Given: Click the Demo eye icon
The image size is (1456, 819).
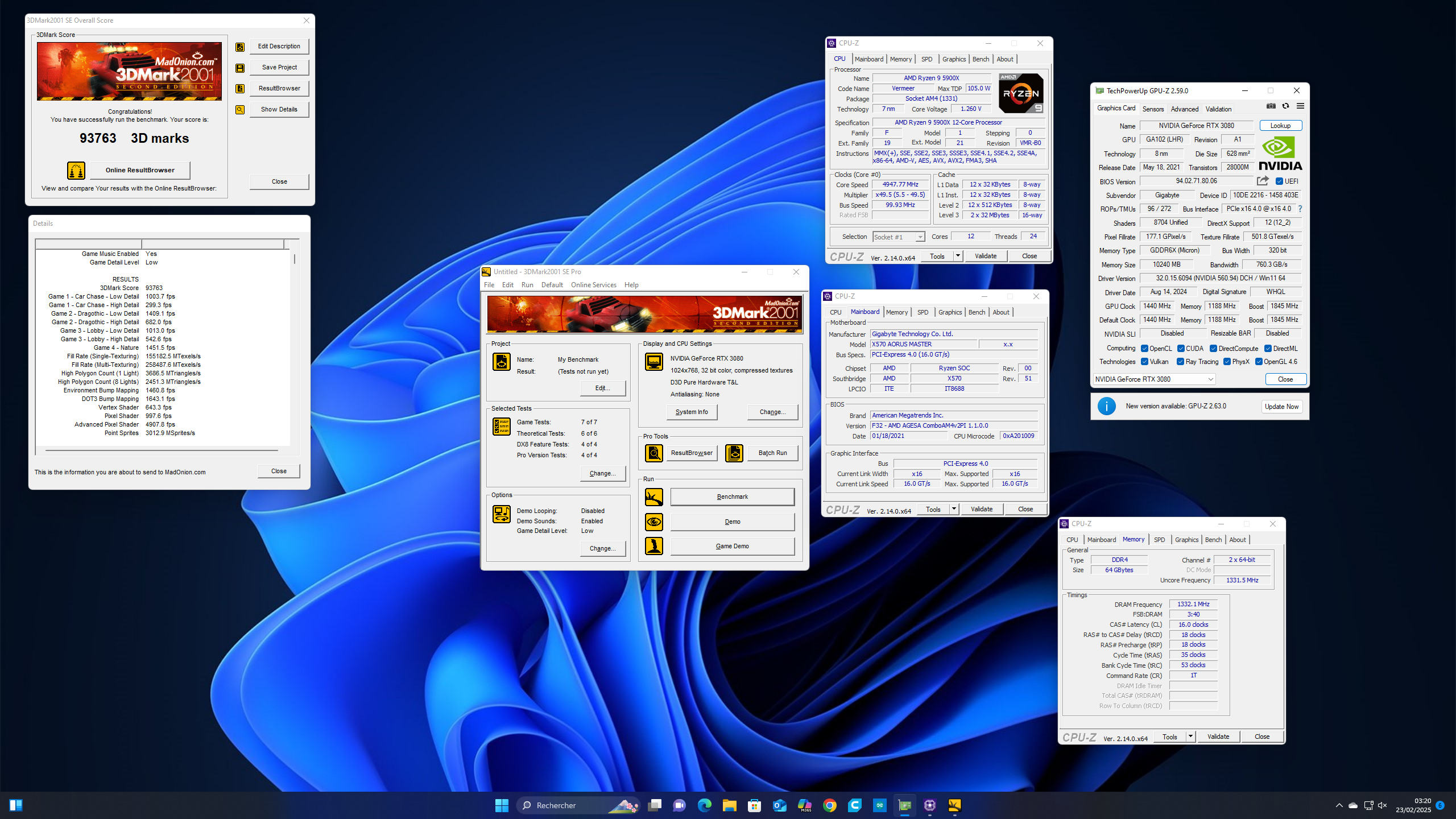Looking at the screenshot, I should point(653,522).
